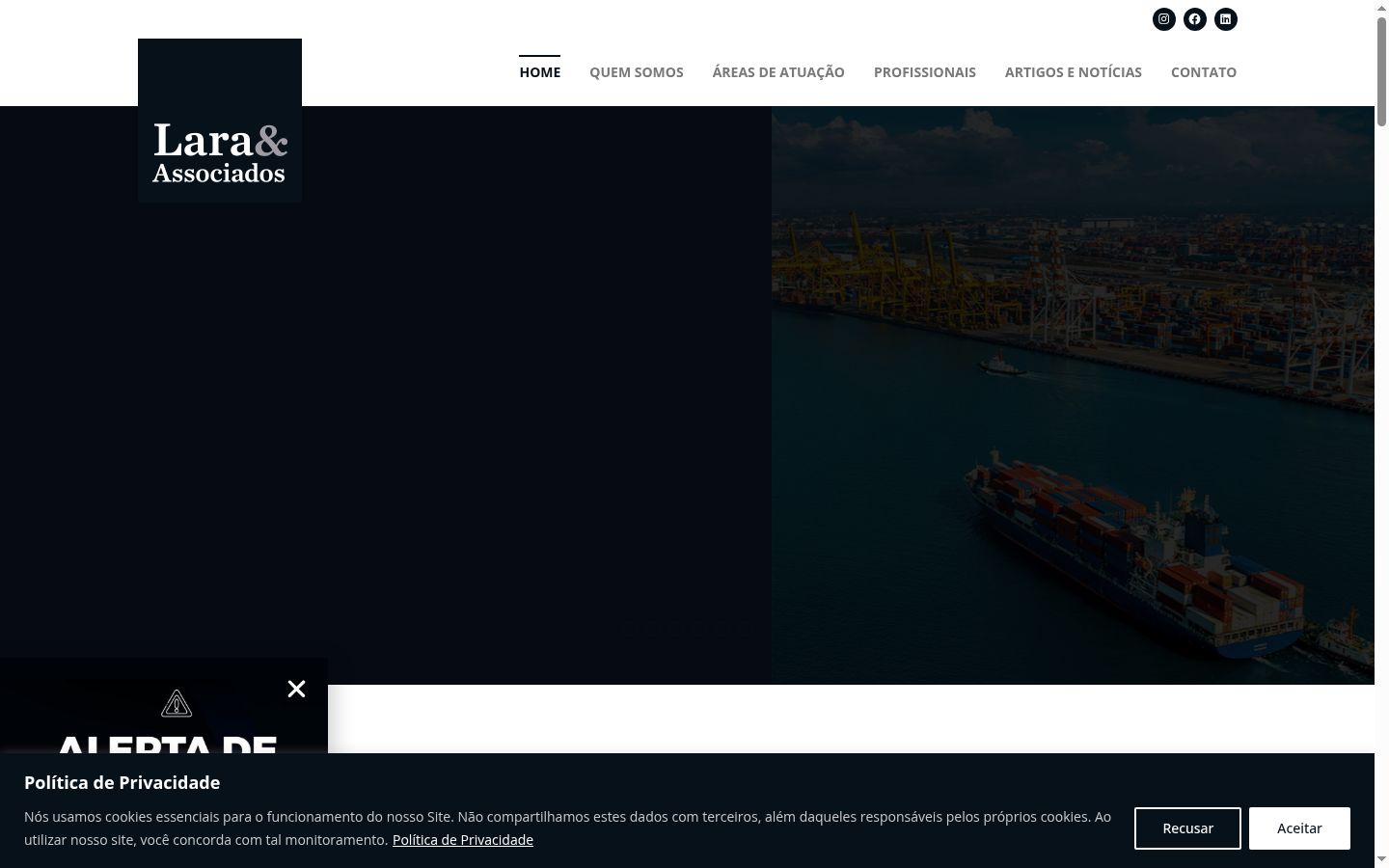The height and width of the screenshot is (868, 1389).
Task: Click the scrollbar up arrow
Action: click(x=1381, y=8)
